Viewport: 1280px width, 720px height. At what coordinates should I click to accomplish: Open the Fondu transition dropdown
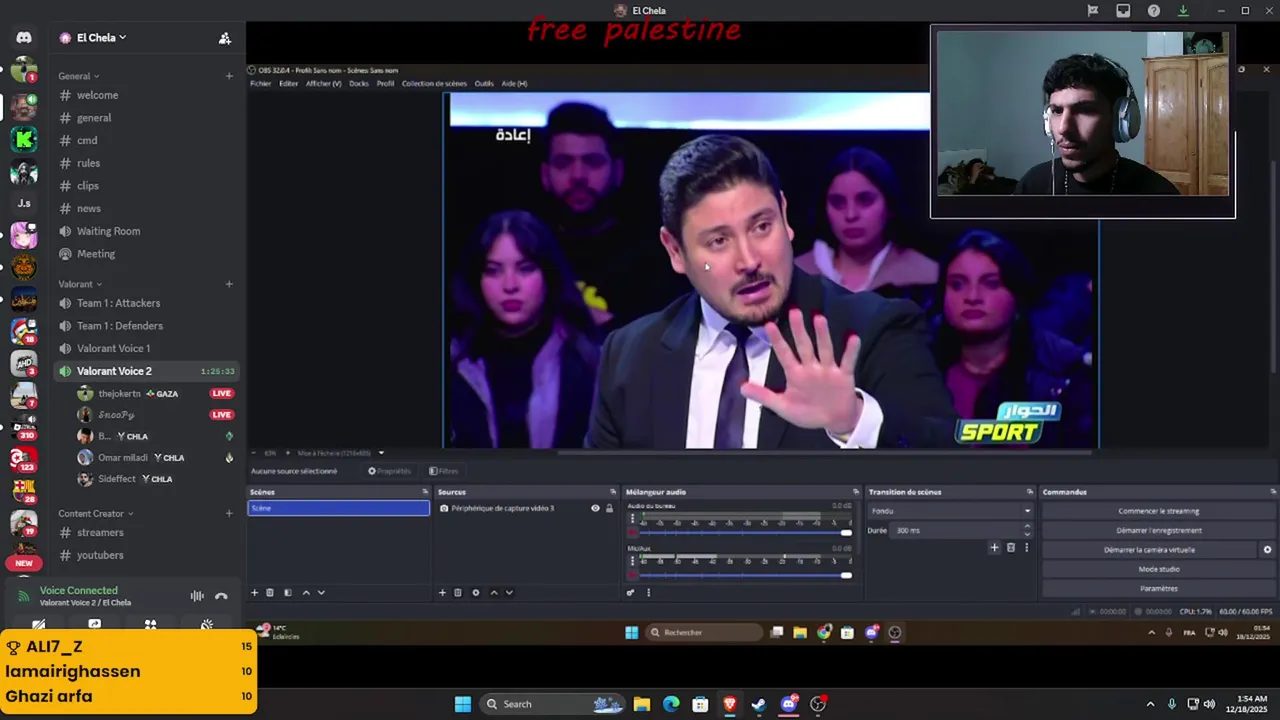point(950,511)
